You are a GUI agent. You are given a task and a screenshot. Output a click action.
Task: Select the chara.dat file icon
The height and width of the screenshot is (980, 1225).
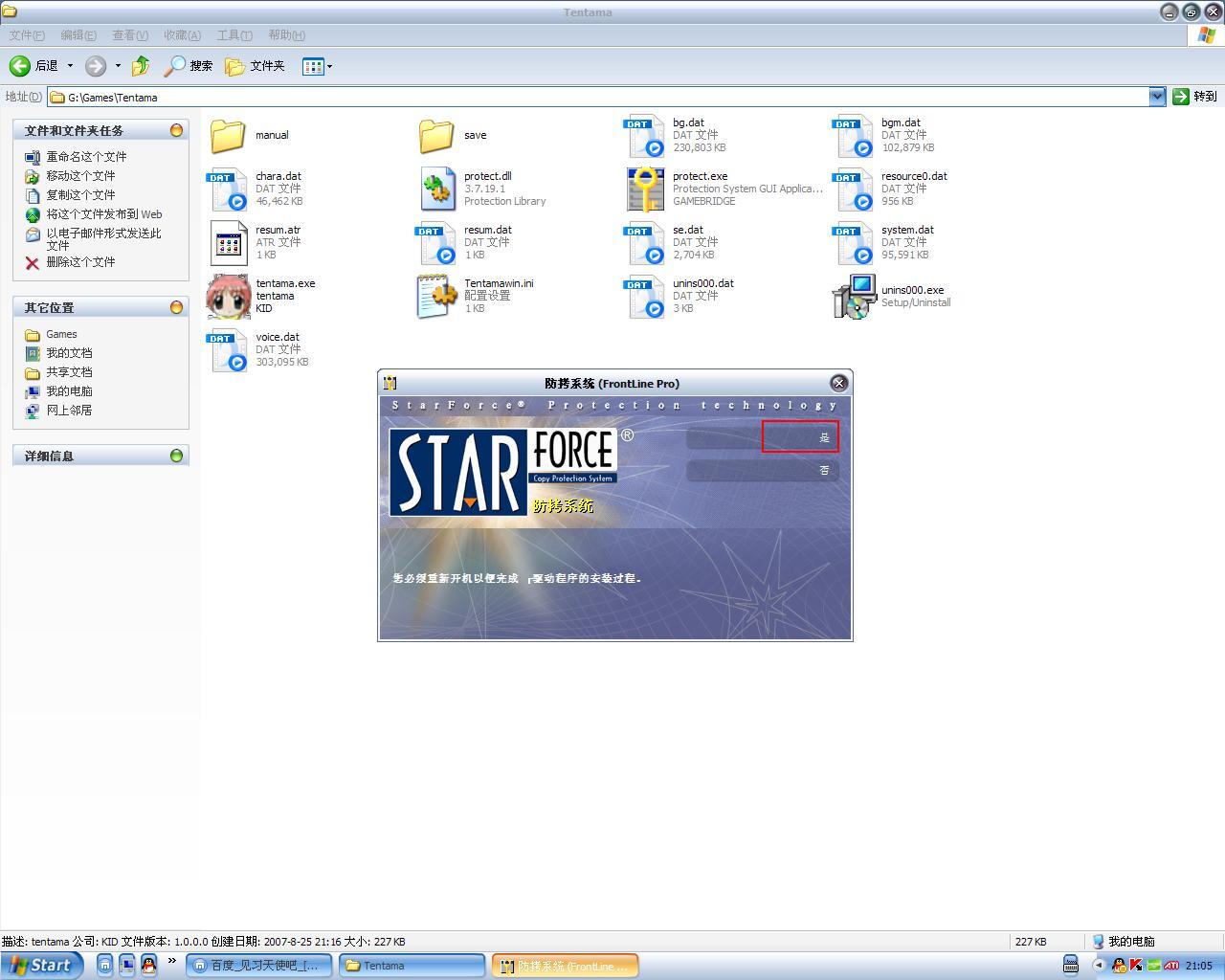pyautogui.click(x=229, y=189)
